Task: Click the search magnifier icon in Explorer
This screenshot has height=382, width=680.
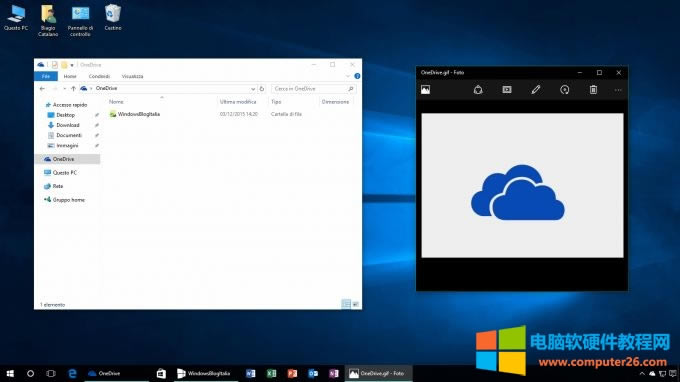Action: pos(350,88)
